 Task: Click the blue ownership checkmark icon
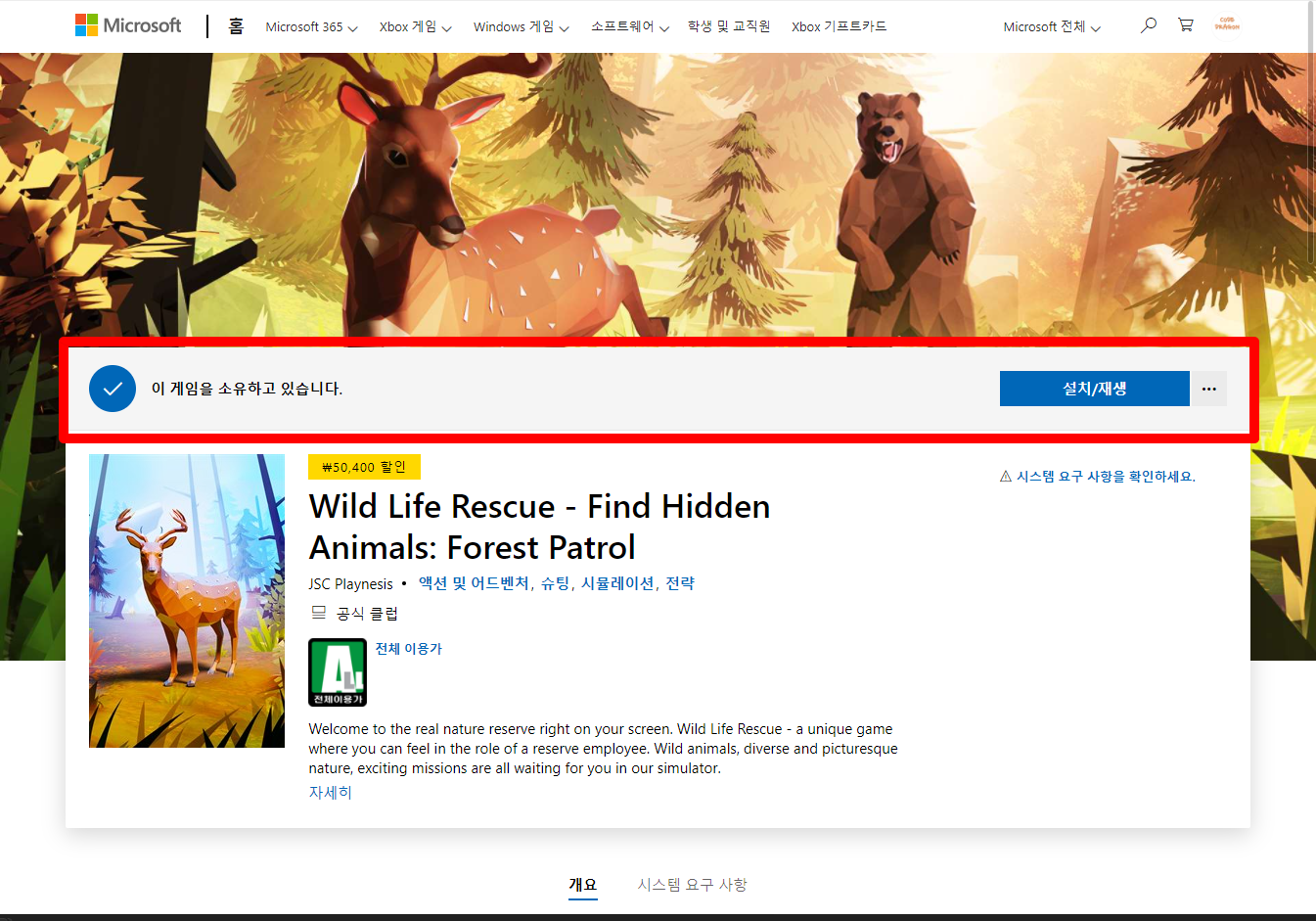[x=113, y=389]
